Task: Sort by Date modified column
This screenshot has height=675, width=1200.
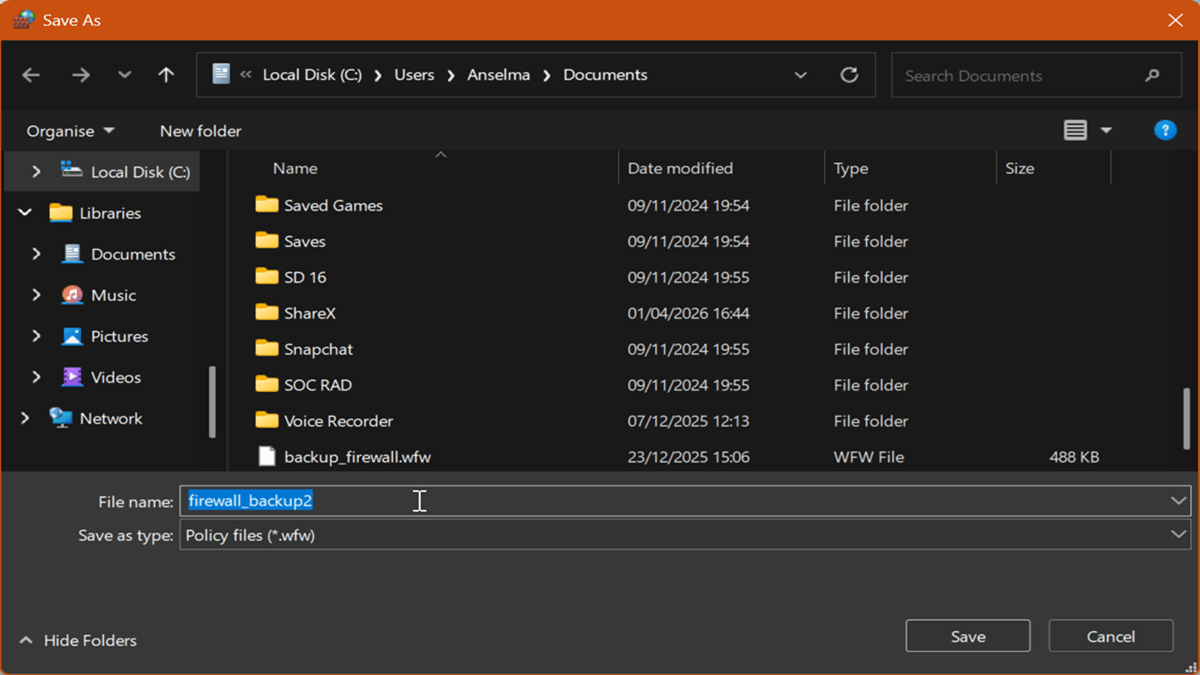Action: point(680,168)
